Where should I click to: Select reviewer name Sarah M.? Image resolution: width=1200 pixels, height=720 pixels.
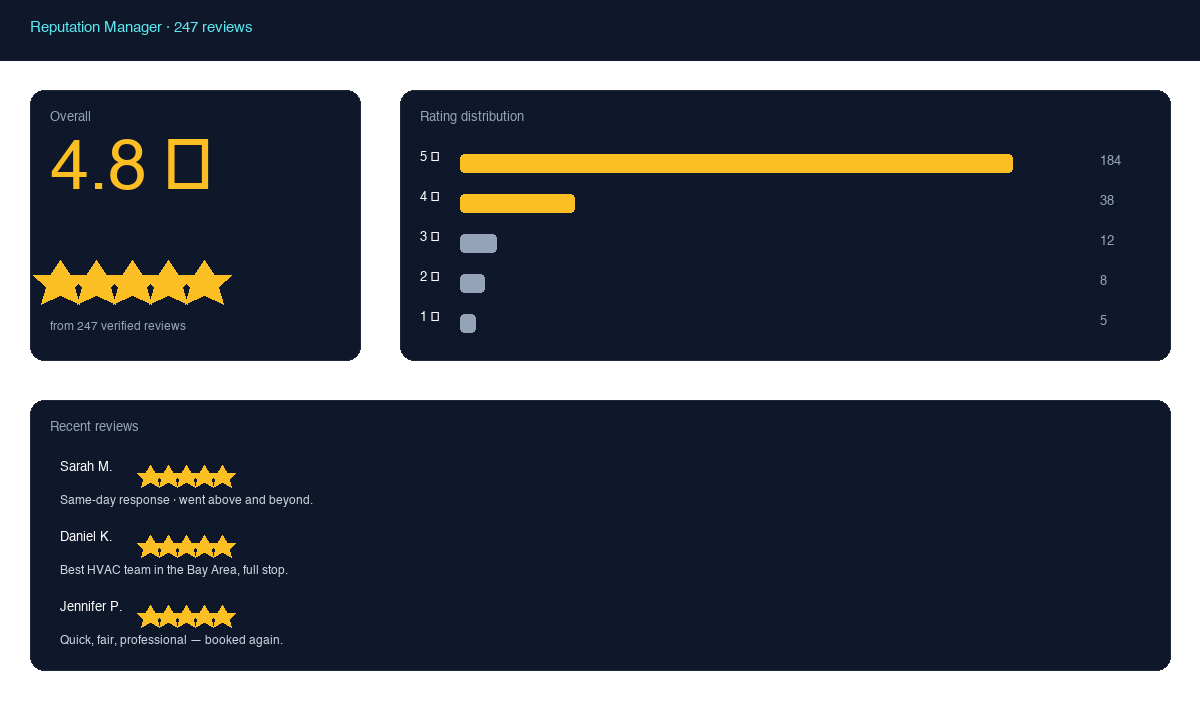point(86,467)
